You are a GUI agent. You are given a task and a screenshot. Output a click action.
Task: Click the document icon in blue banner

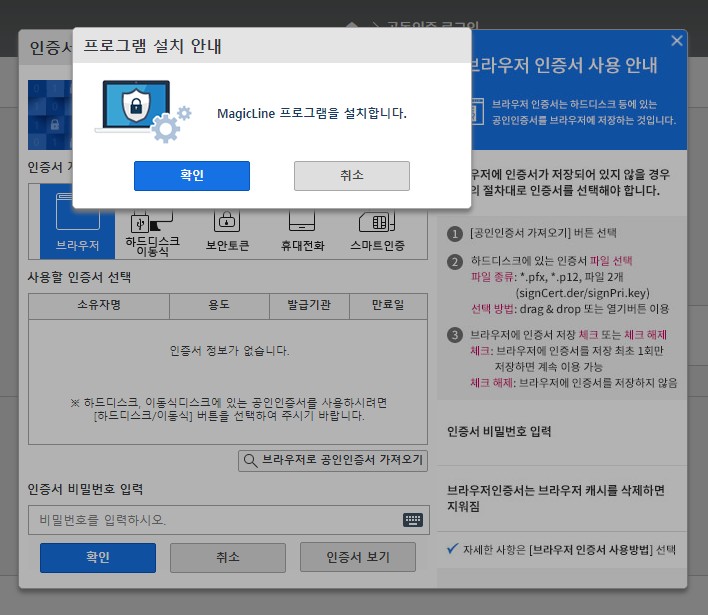coord(477,111)
